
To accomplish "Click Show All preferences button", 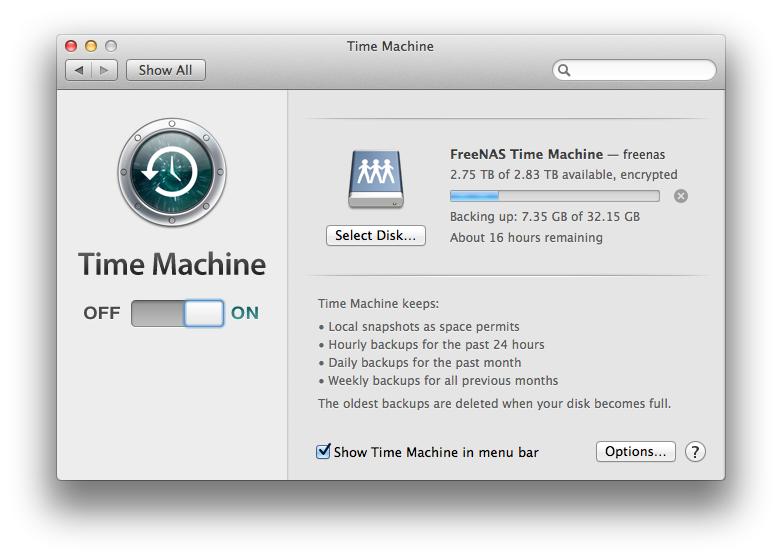I will (x=166, y=70).
